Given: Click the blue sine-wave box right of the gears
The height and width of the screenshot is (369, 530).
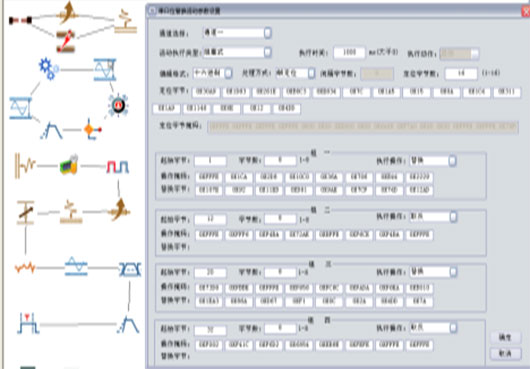Looking at the screenshot, I should [105, 70].
